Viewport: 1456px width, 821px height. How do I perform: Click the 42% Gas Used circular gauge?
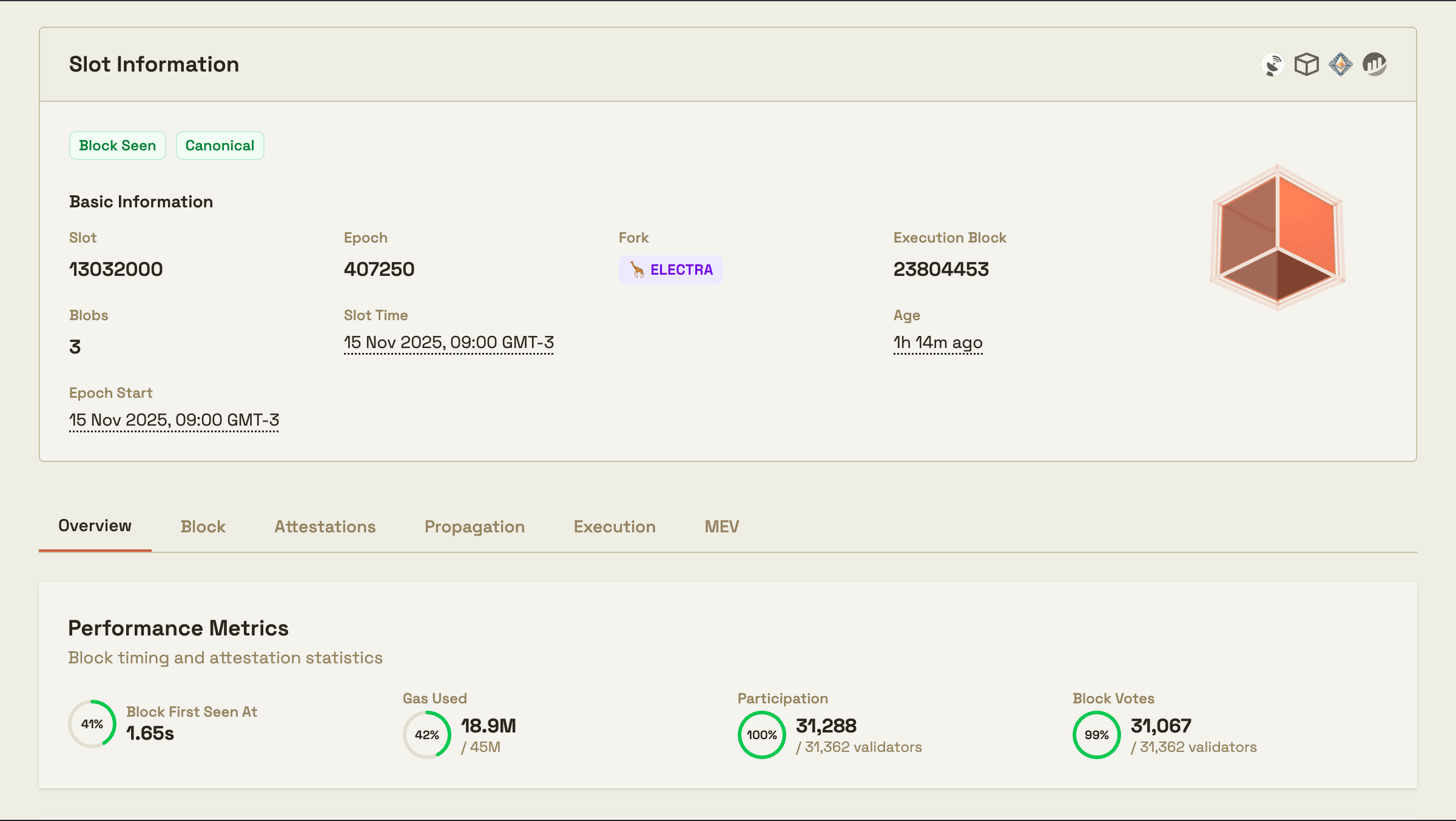(x=427, y=735)
